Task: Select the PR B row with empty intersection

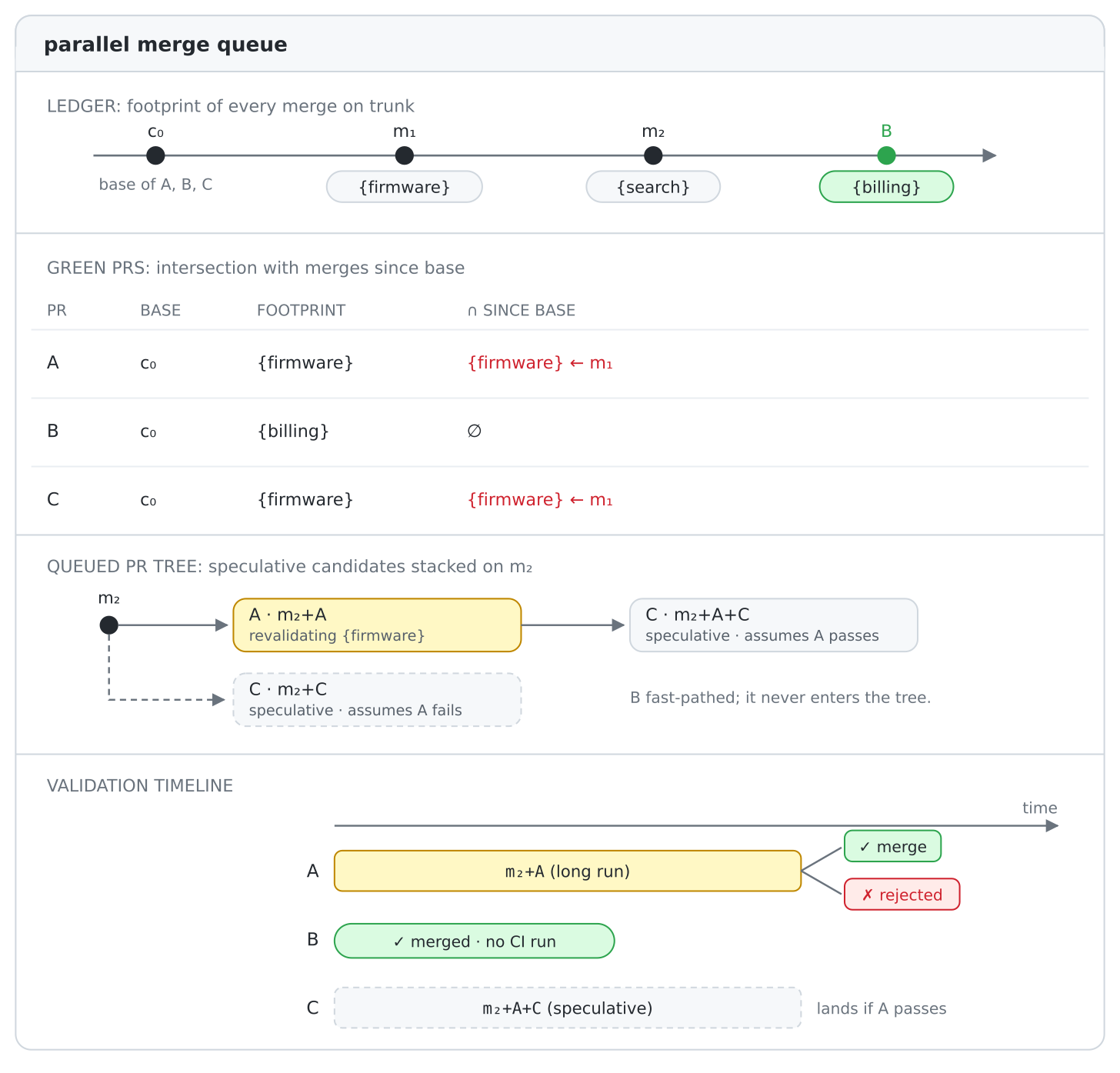Action: [560, 432]
